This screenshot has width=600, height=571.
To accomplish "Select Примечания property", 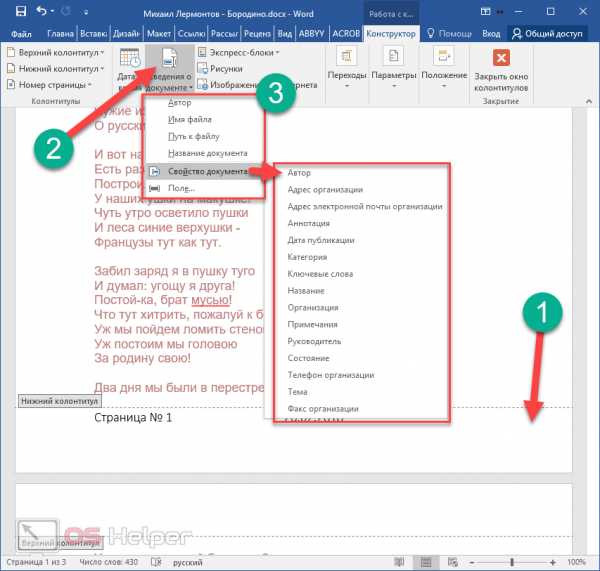I will point(312,324).
